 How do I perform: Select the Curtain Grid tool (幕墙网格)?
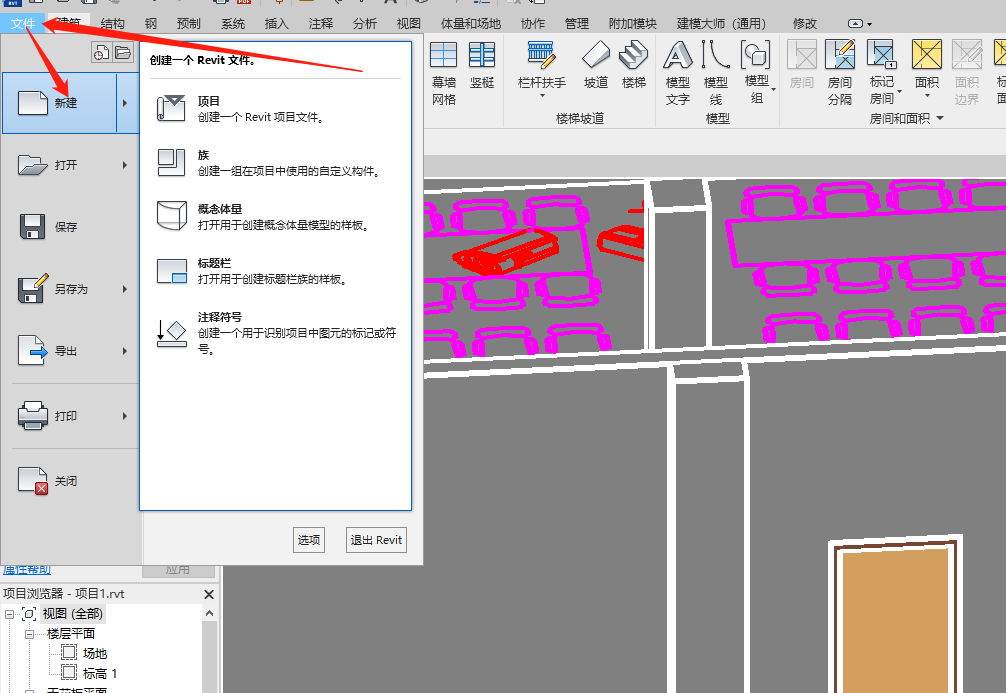pyautogui.click(x=443, y=73)
